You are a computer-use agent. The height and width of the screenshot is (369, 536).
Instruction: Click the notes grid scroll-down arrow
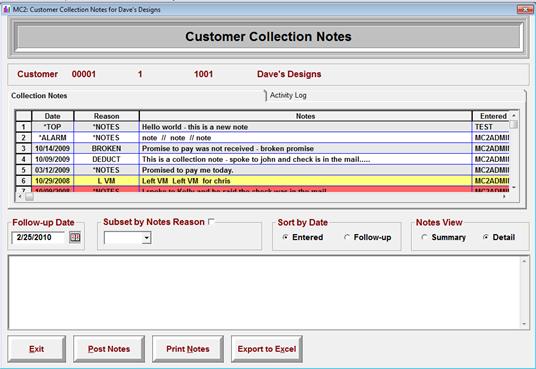point(513,187)
